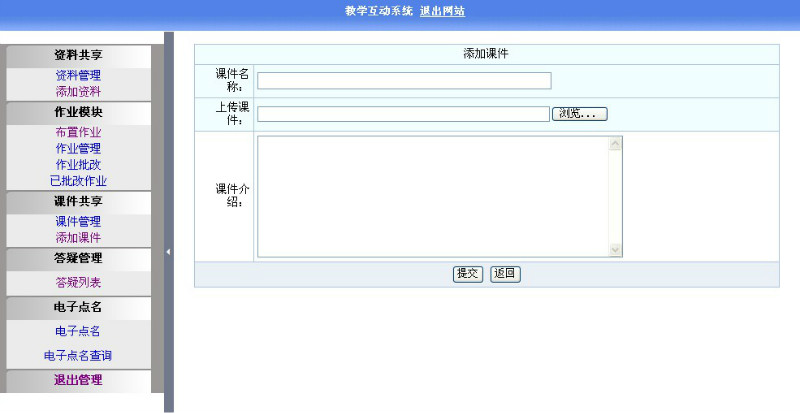Image resolution: width=800 pixels, height=413 pixels.
Task: Click 退出管理 at the sidebar bottom
Action: coord(78,380)
